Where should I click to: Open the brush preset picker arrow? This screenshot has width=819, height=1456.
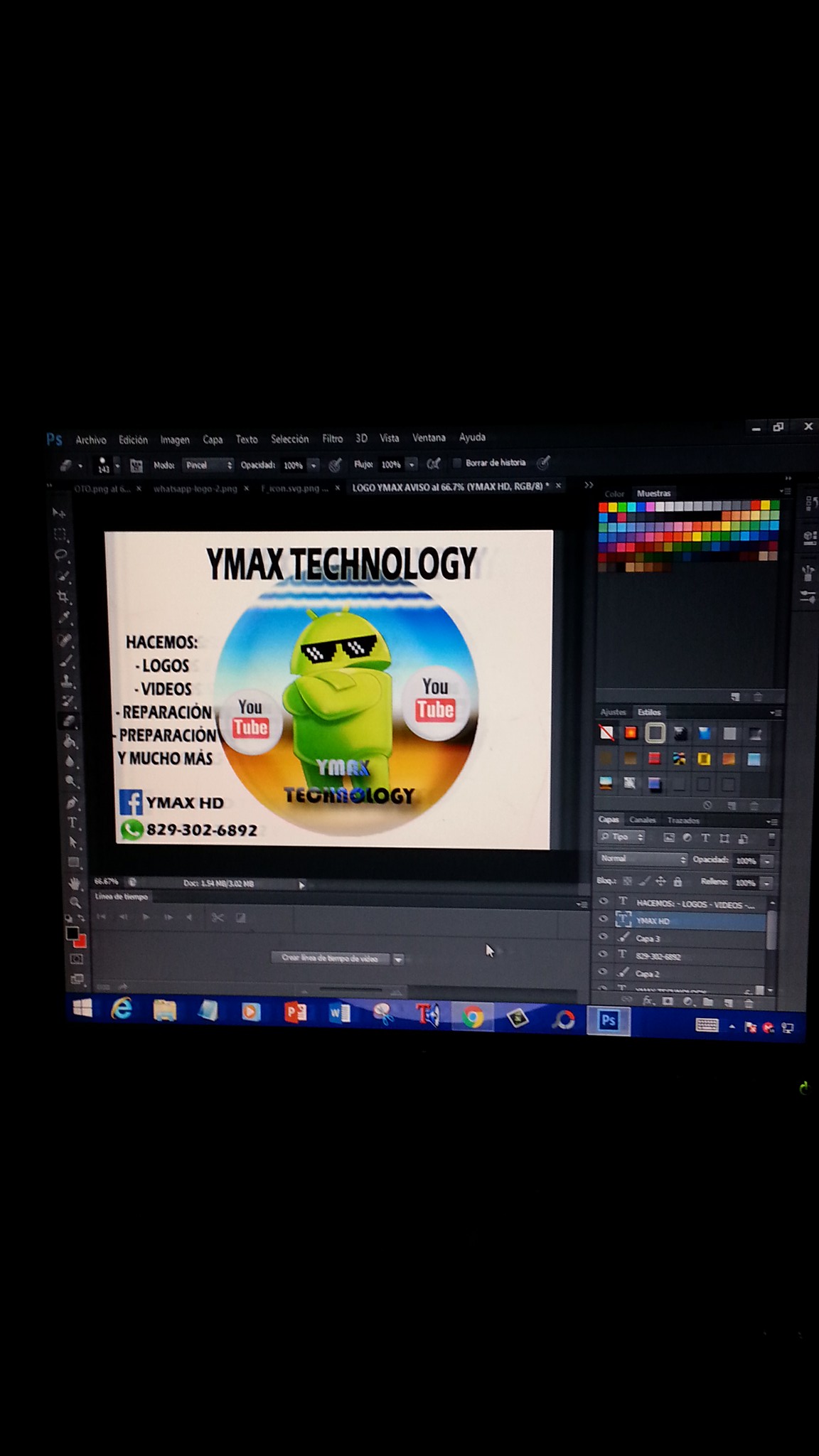(117, 466)
